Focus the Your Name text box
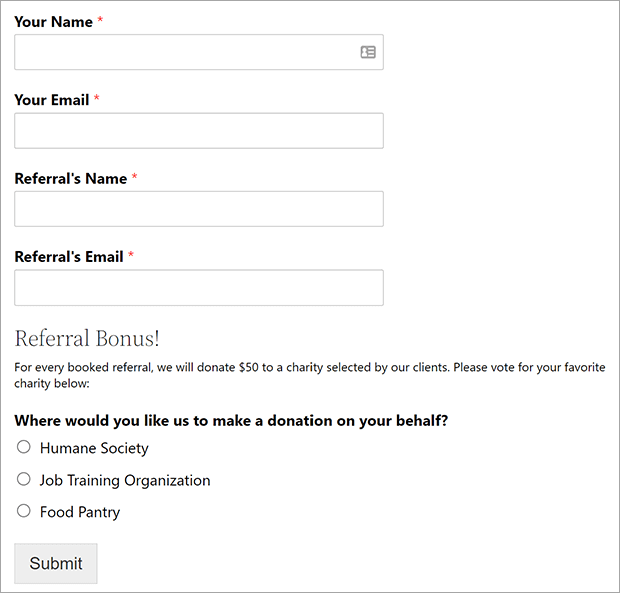620x593 pixels. click(x=199, y=52)
